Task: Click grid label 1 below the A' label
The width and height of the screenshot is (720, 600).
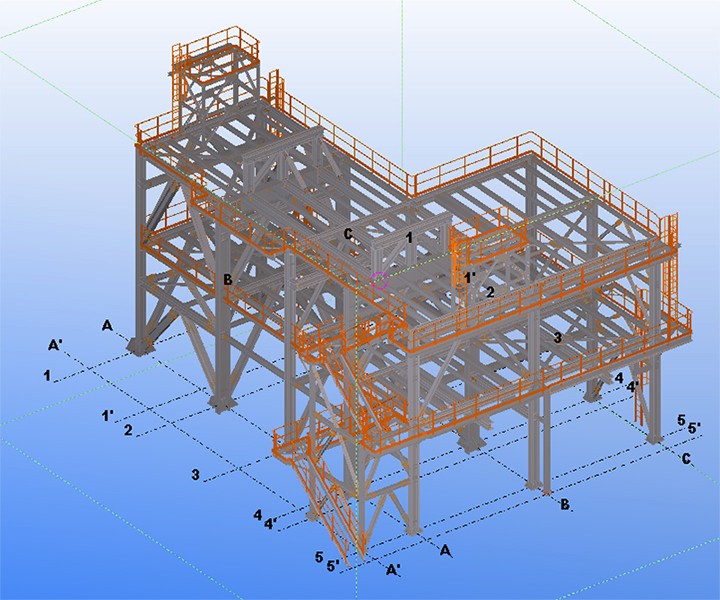Action: tap(47, 374)
